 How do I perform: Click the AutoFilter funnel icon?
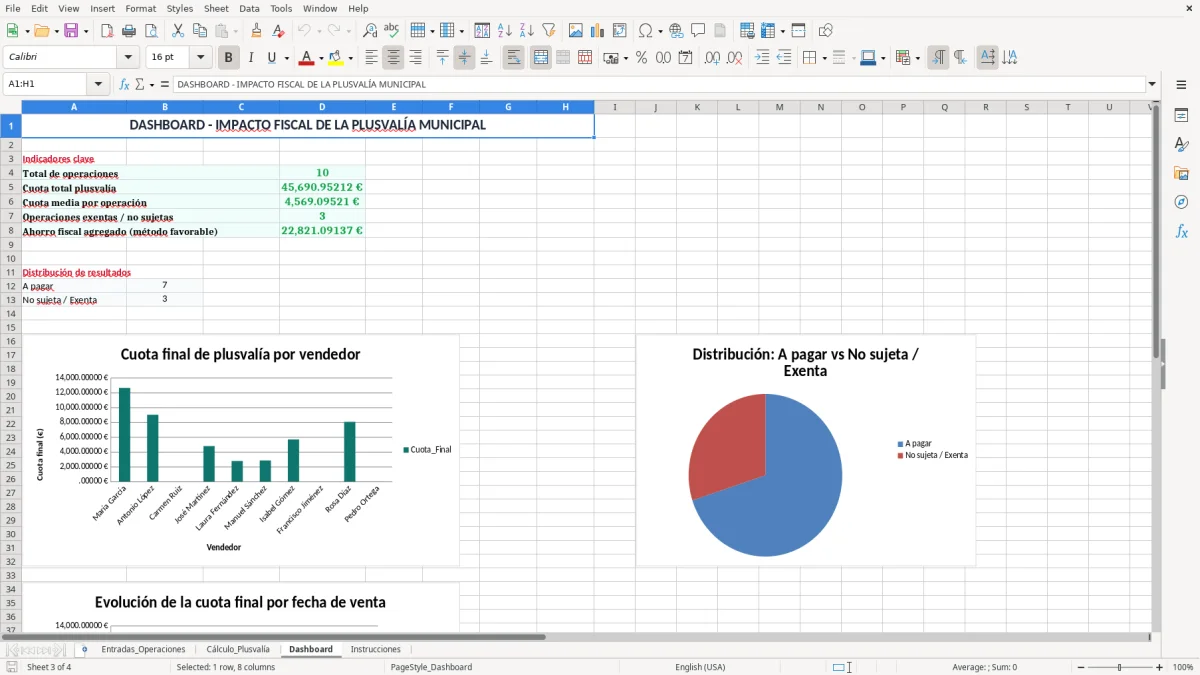coord(549,31)
